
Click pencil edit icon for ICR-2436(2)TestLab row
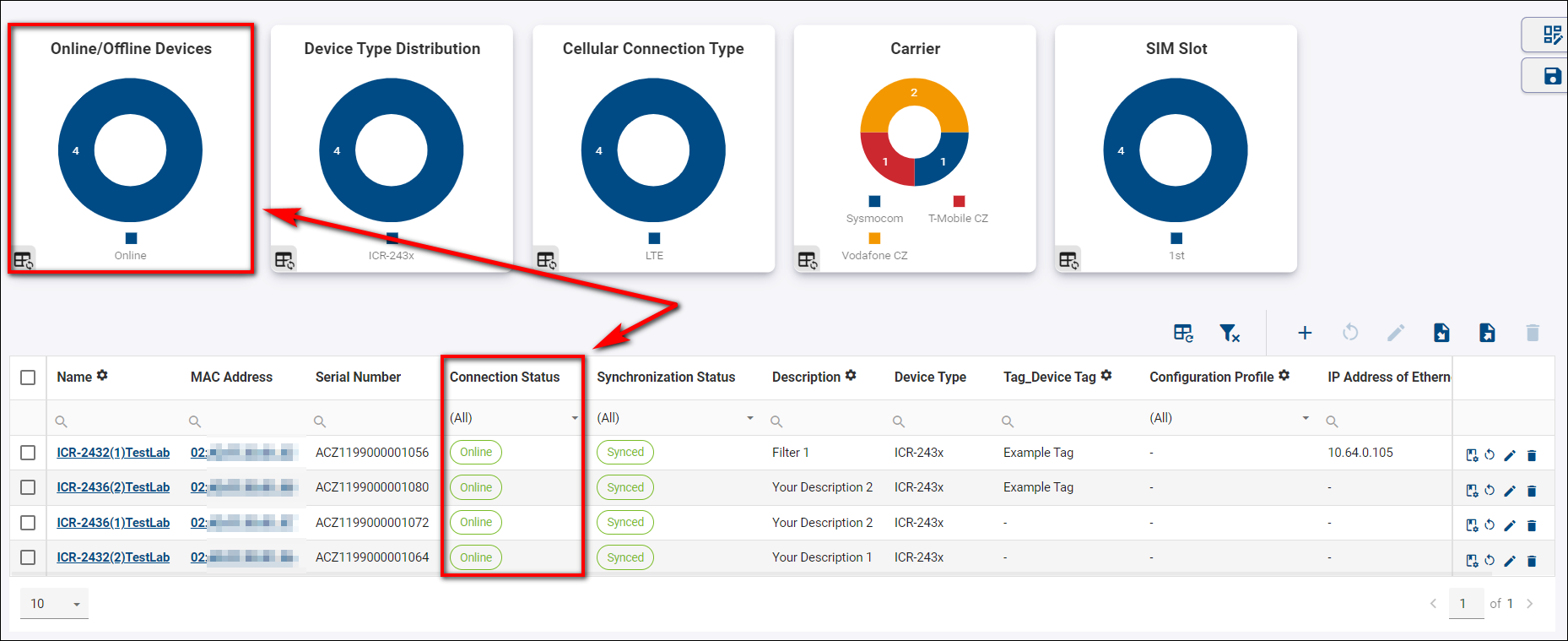coord(1510,491)
